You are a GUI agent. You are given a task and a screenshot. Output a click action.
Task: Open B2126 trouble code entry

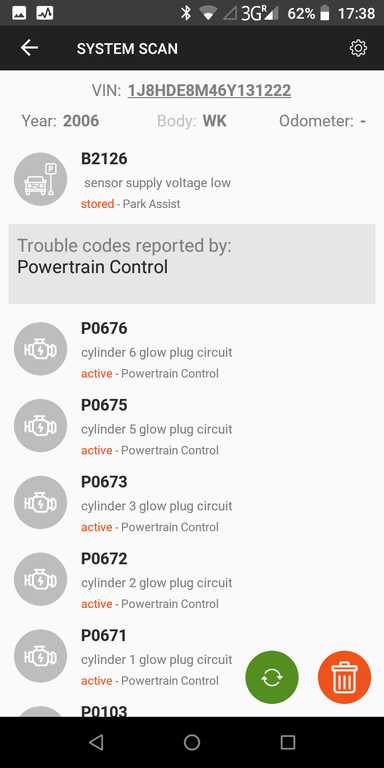coord(192,179)
